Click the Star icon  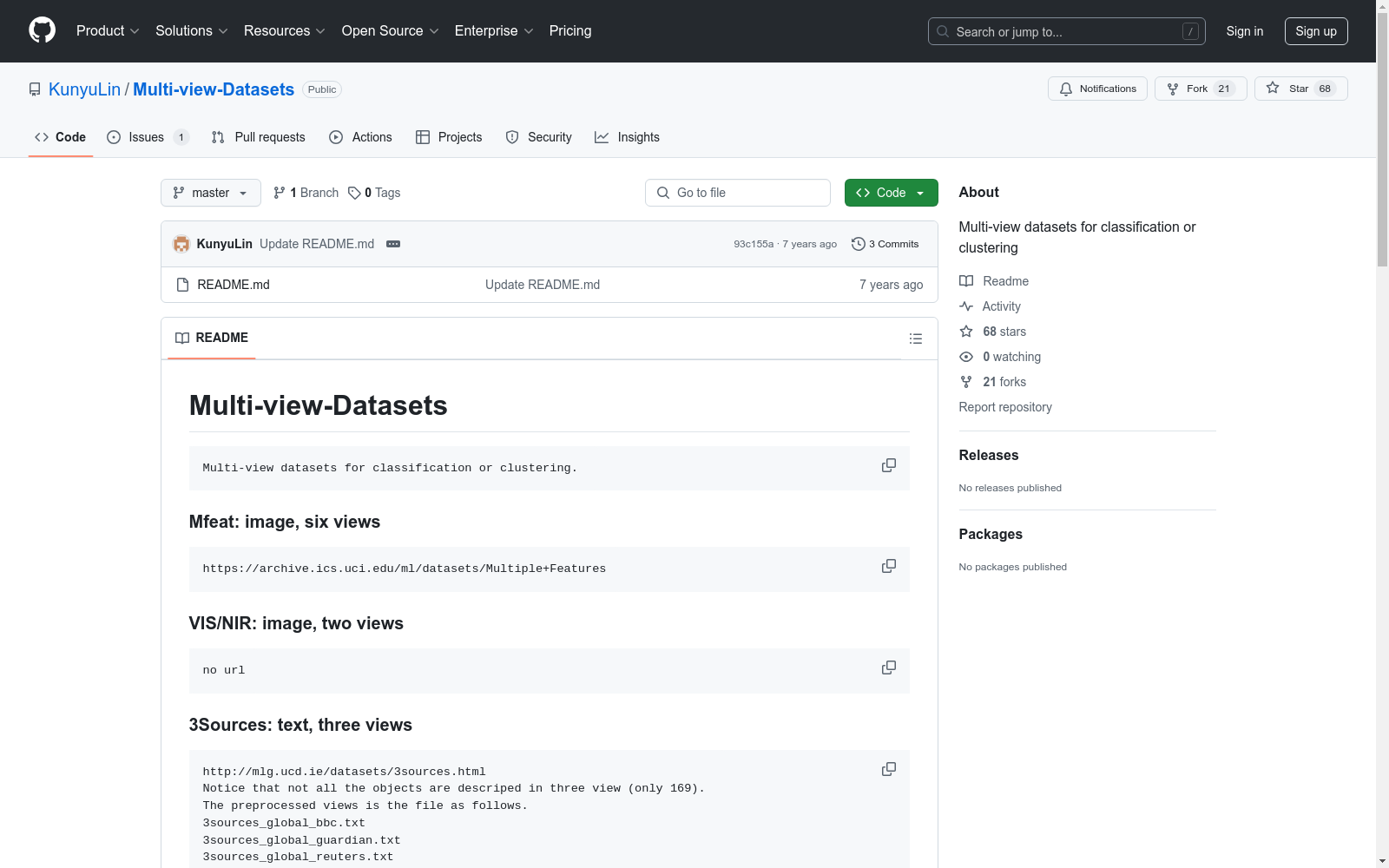pyautogui.click(x=1273, y=88)
